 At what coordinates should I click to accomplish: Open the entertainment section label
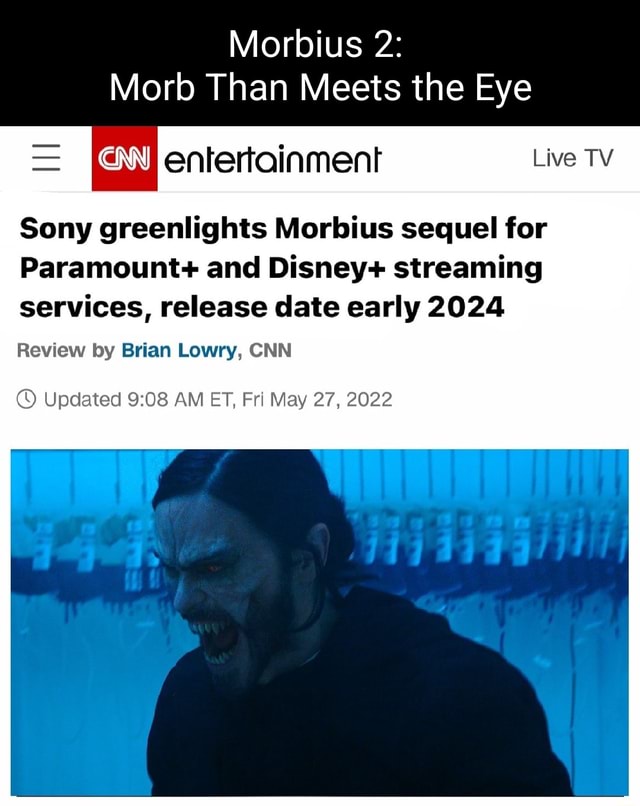coord(272,159)
